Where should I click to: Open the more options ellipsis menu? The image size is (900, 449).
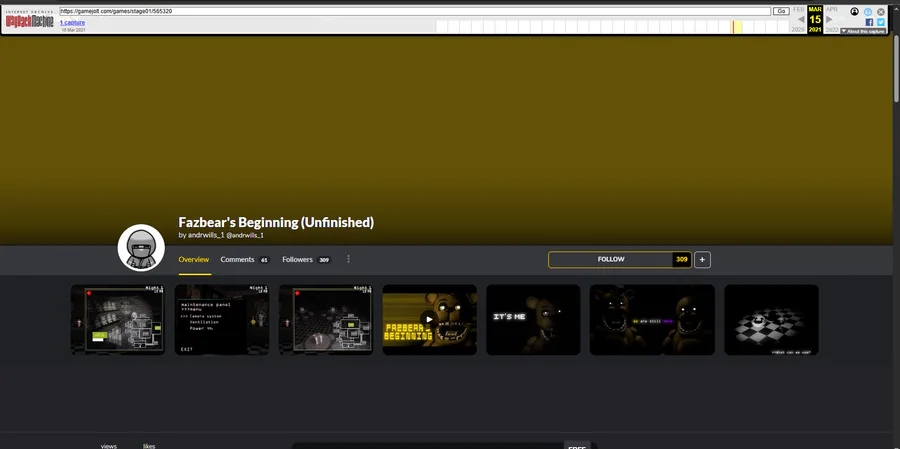348,260
